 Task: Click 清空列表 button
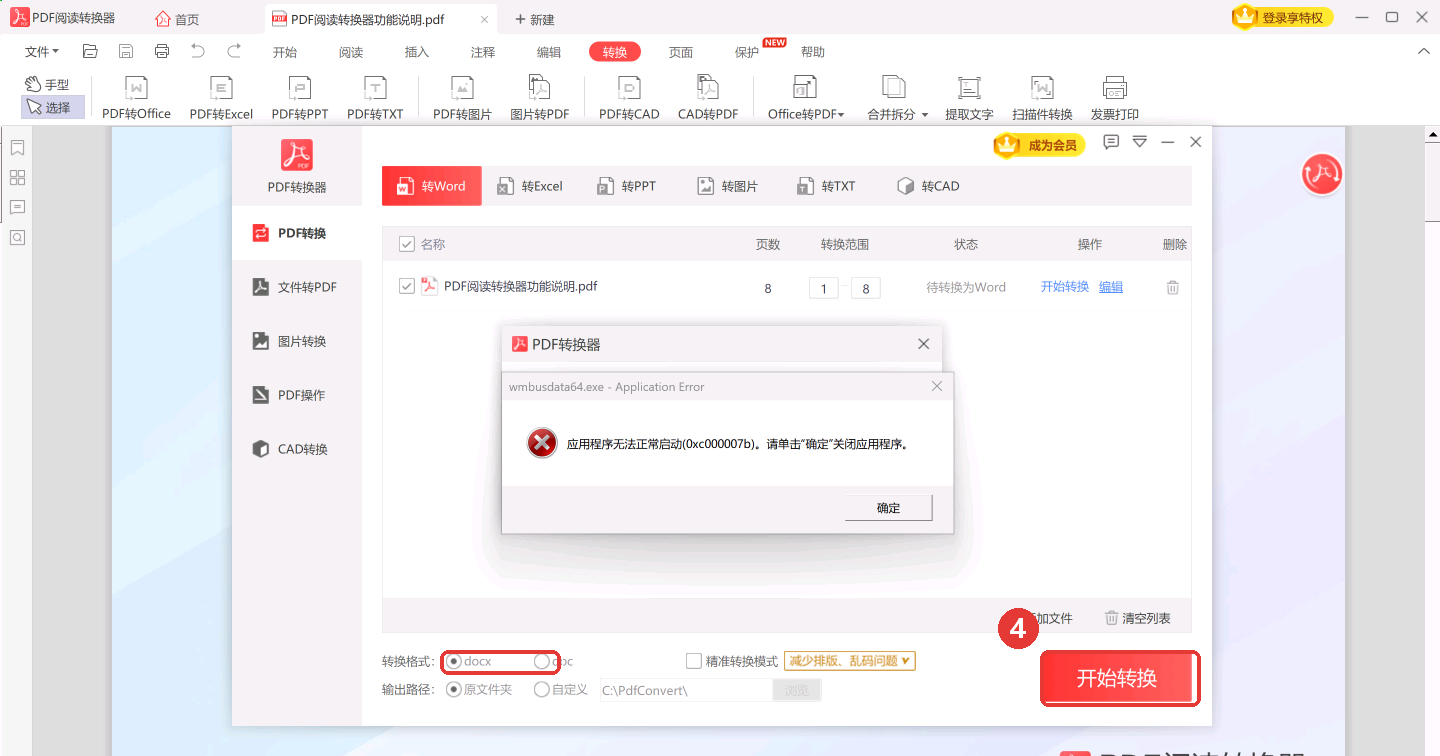[x=1137, y=618]
